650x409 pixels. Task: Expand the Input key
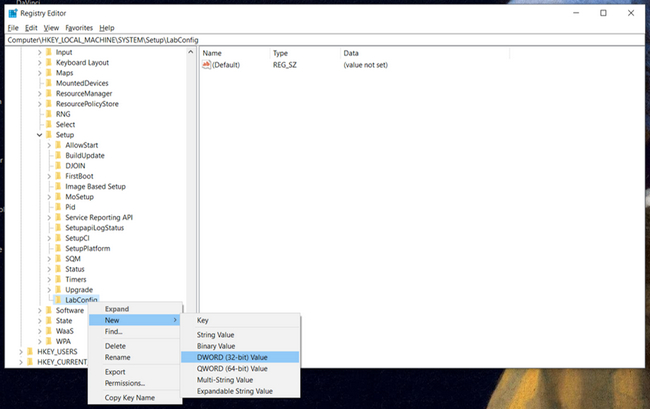[x=39, y=52]
